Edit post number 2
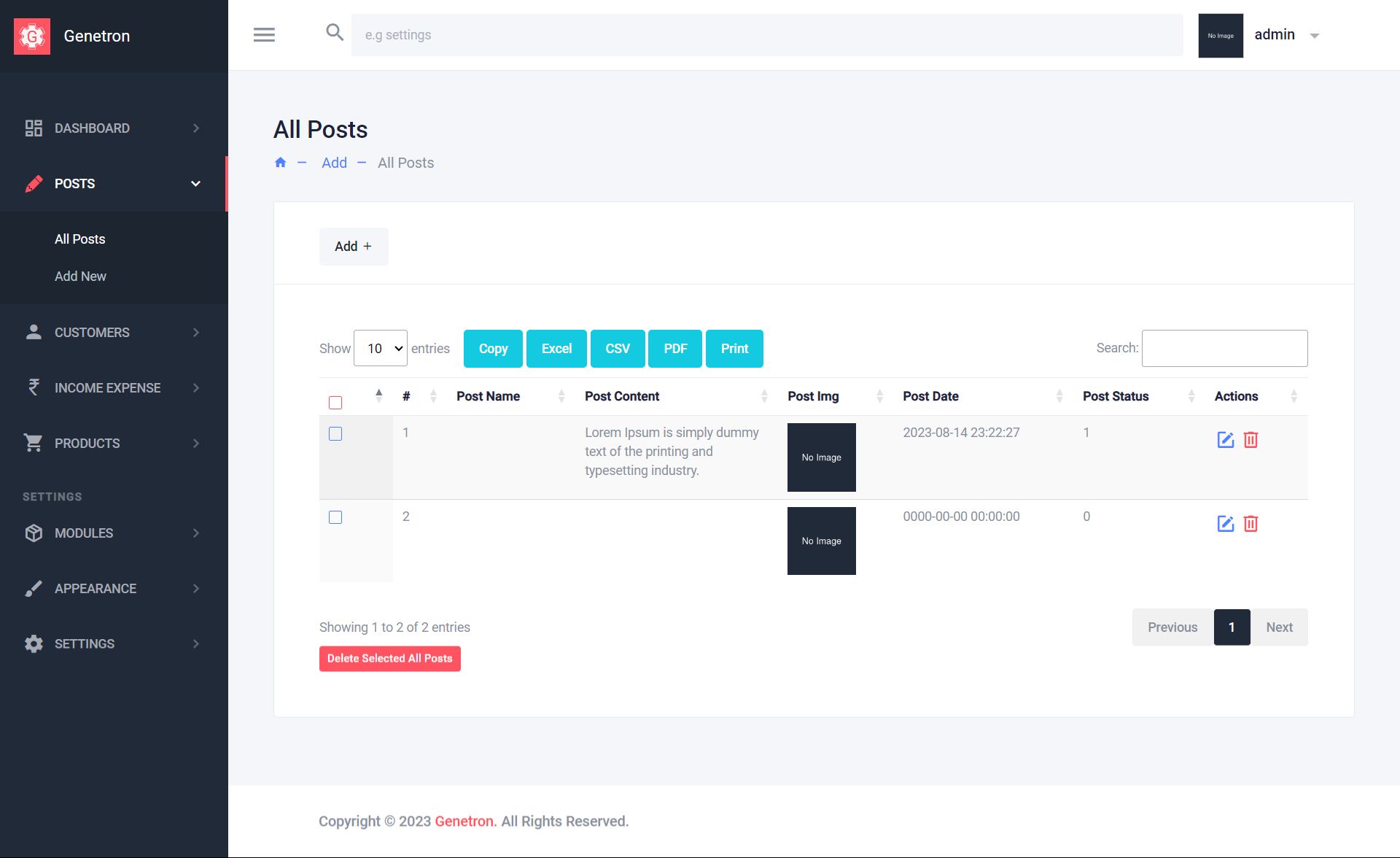 tap(1225, 524)
